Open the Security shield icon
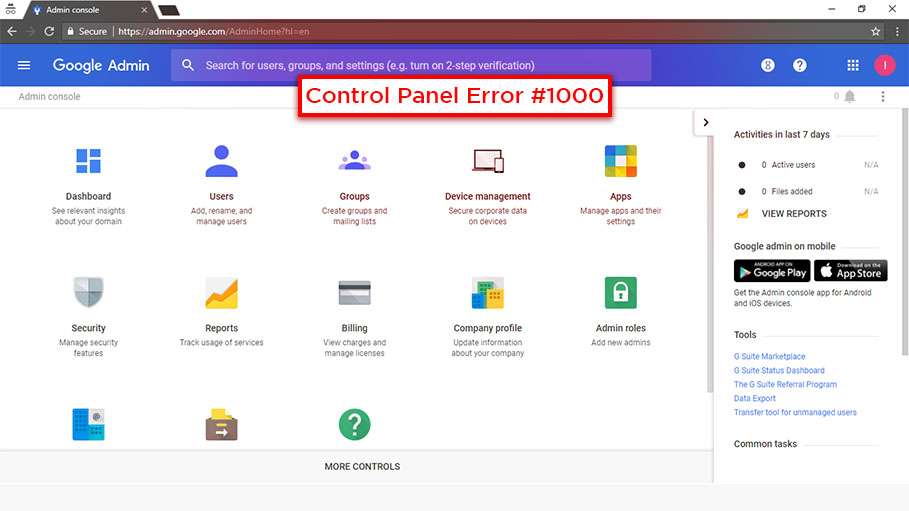Screen dimensions: 909x511 tap(88, 292)
